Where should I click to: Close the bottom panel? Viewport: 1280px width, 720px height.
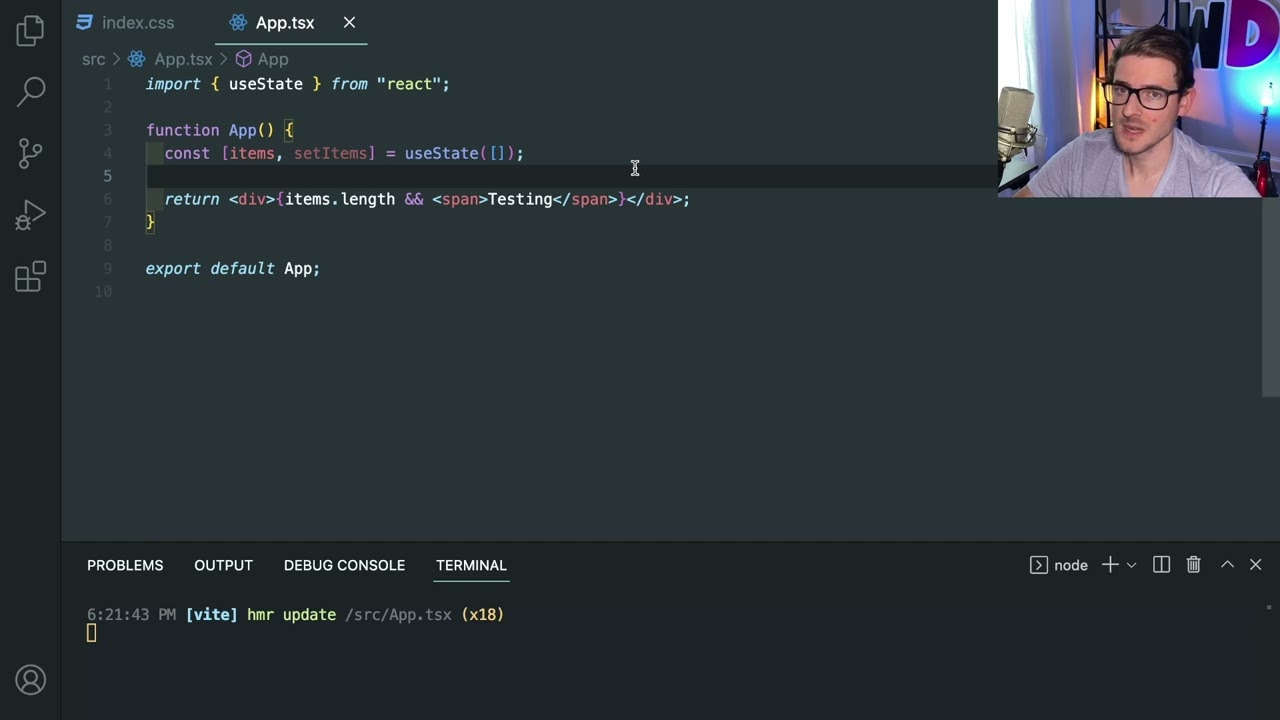pyautogui.click(x=1256, y=565)
